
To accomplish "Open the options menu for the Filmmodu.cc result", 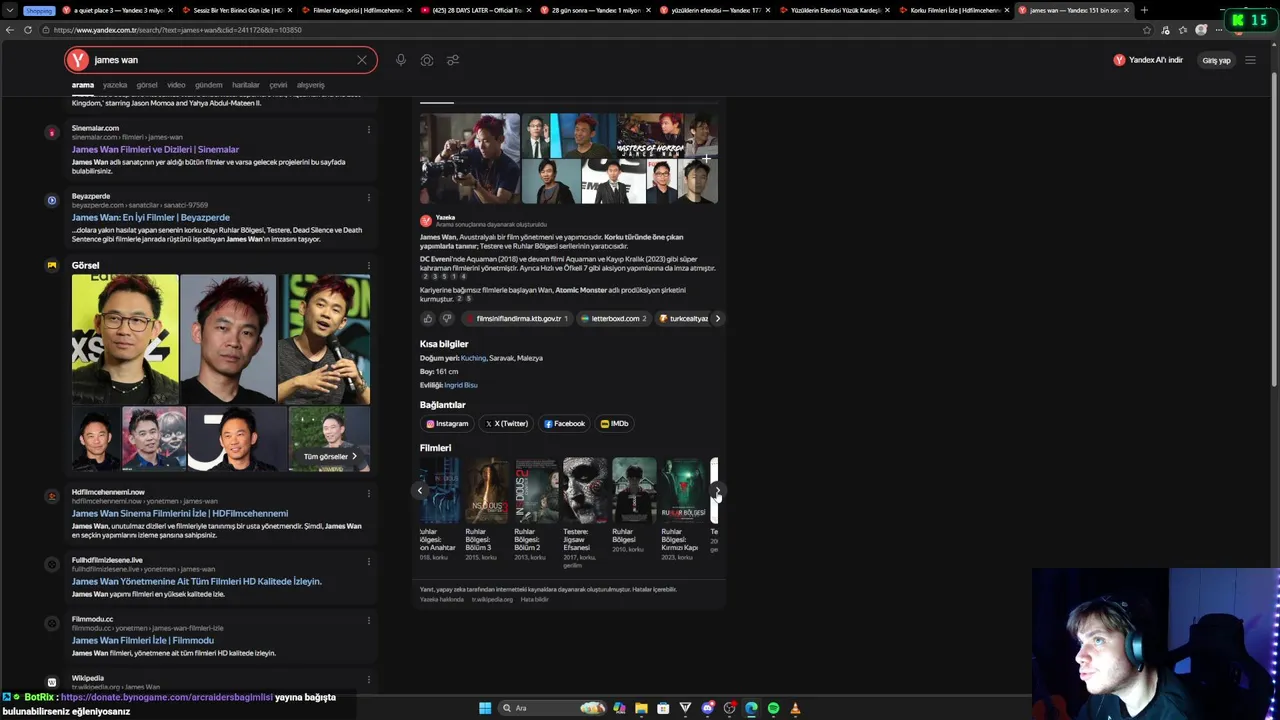I will pos(368,620).
